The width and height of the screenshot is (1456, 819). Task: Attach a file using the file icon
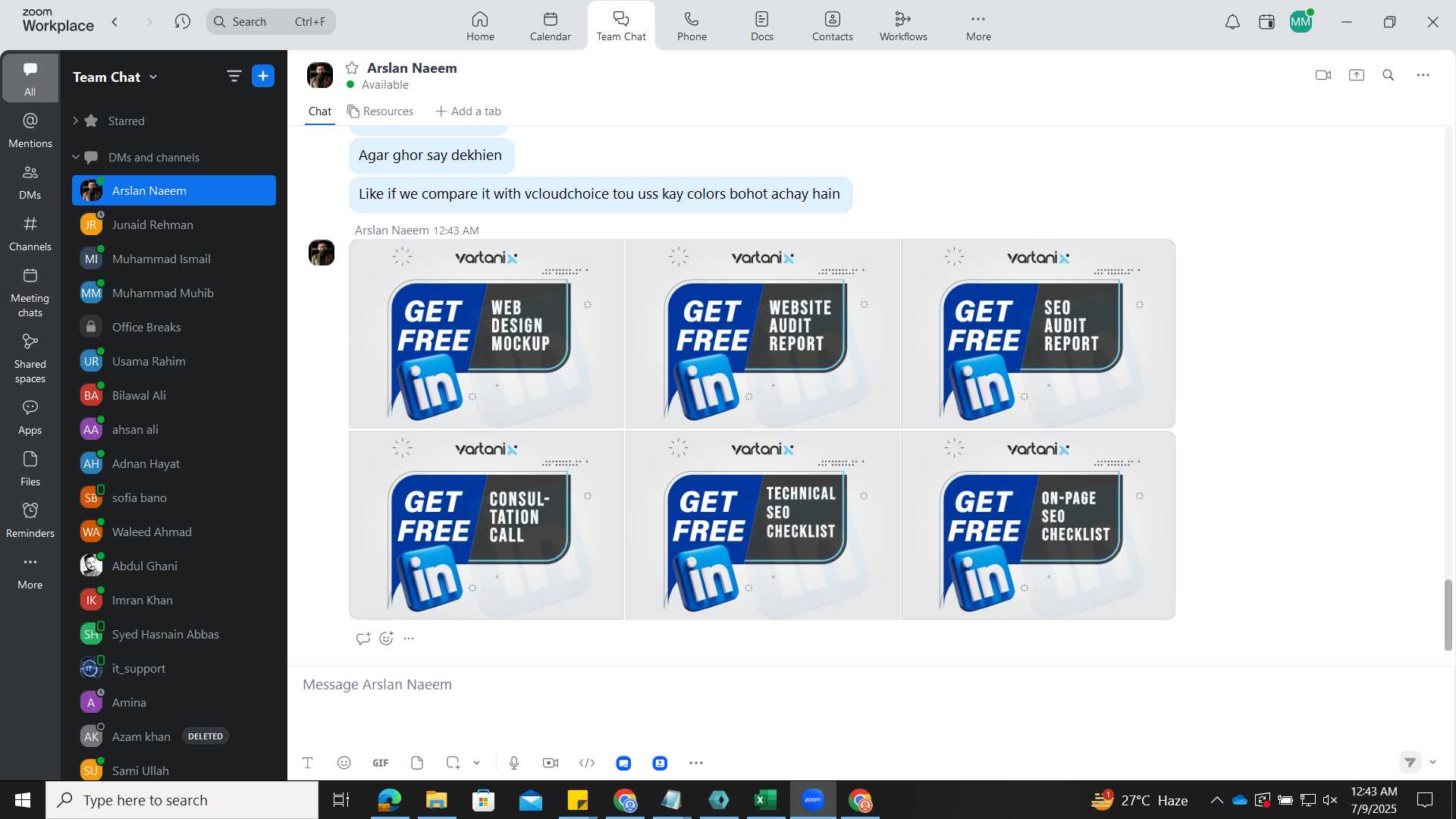point(417,763)
